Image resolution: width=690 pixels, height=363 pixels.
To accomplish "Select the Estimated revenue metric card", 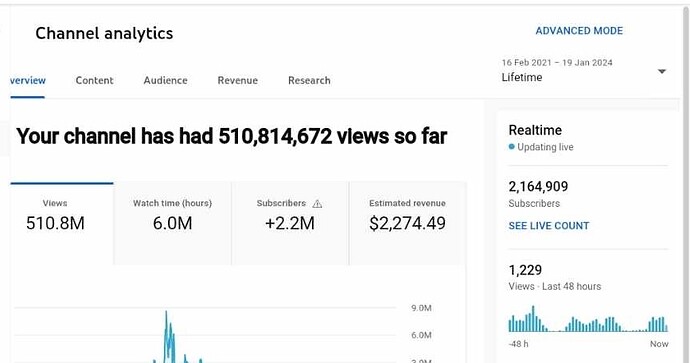I will coord(407,224).
